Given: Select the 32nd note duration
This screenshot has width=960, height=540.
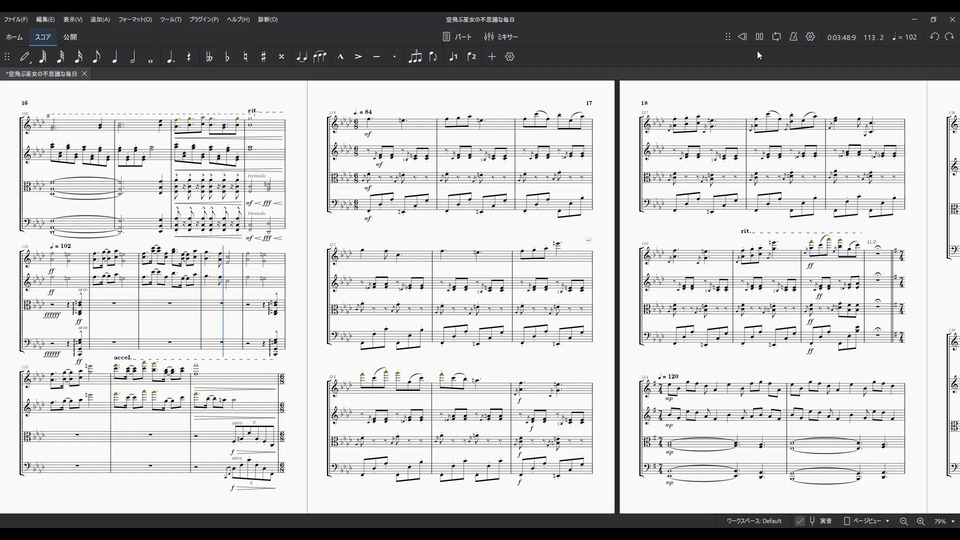Looking at the screenshot, I should point(61,56).
